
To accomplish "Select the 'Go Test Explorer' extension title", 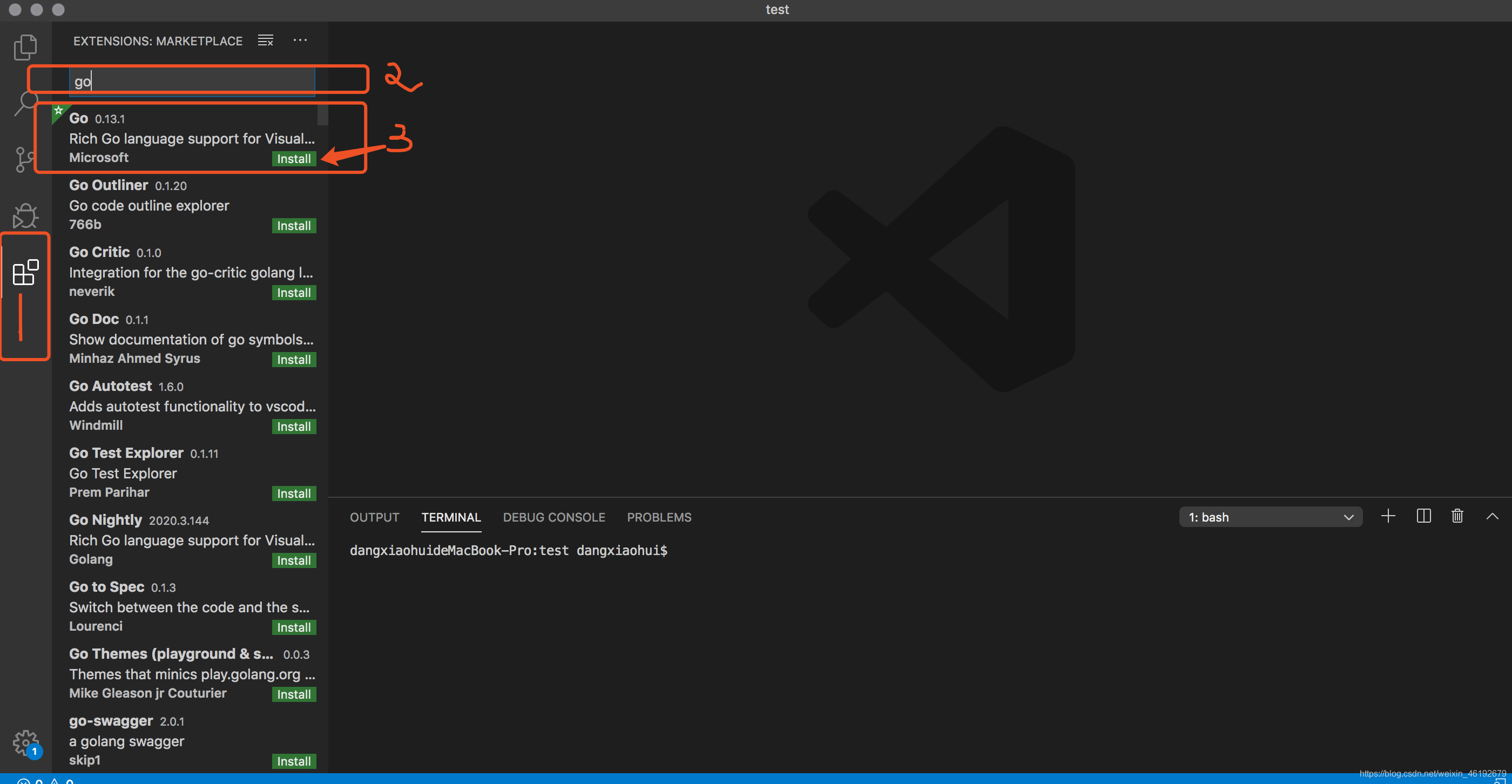I will 126,453.
